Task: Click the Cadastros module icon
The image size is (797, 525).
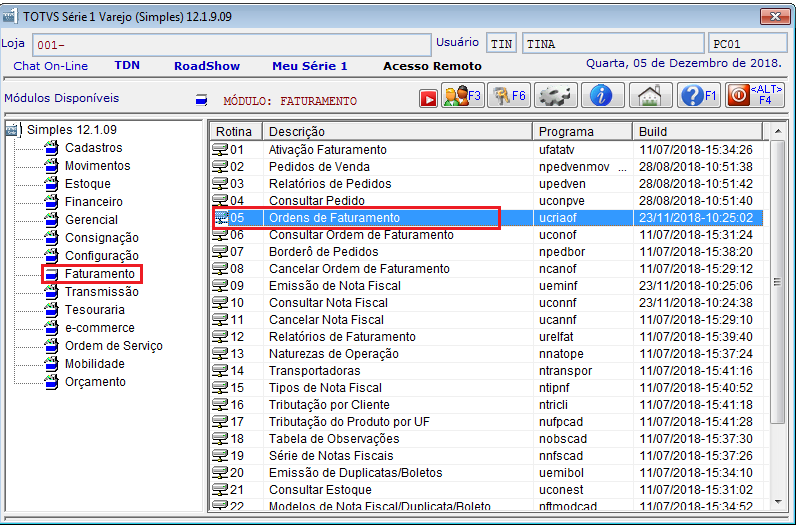Action: [51, 148]
